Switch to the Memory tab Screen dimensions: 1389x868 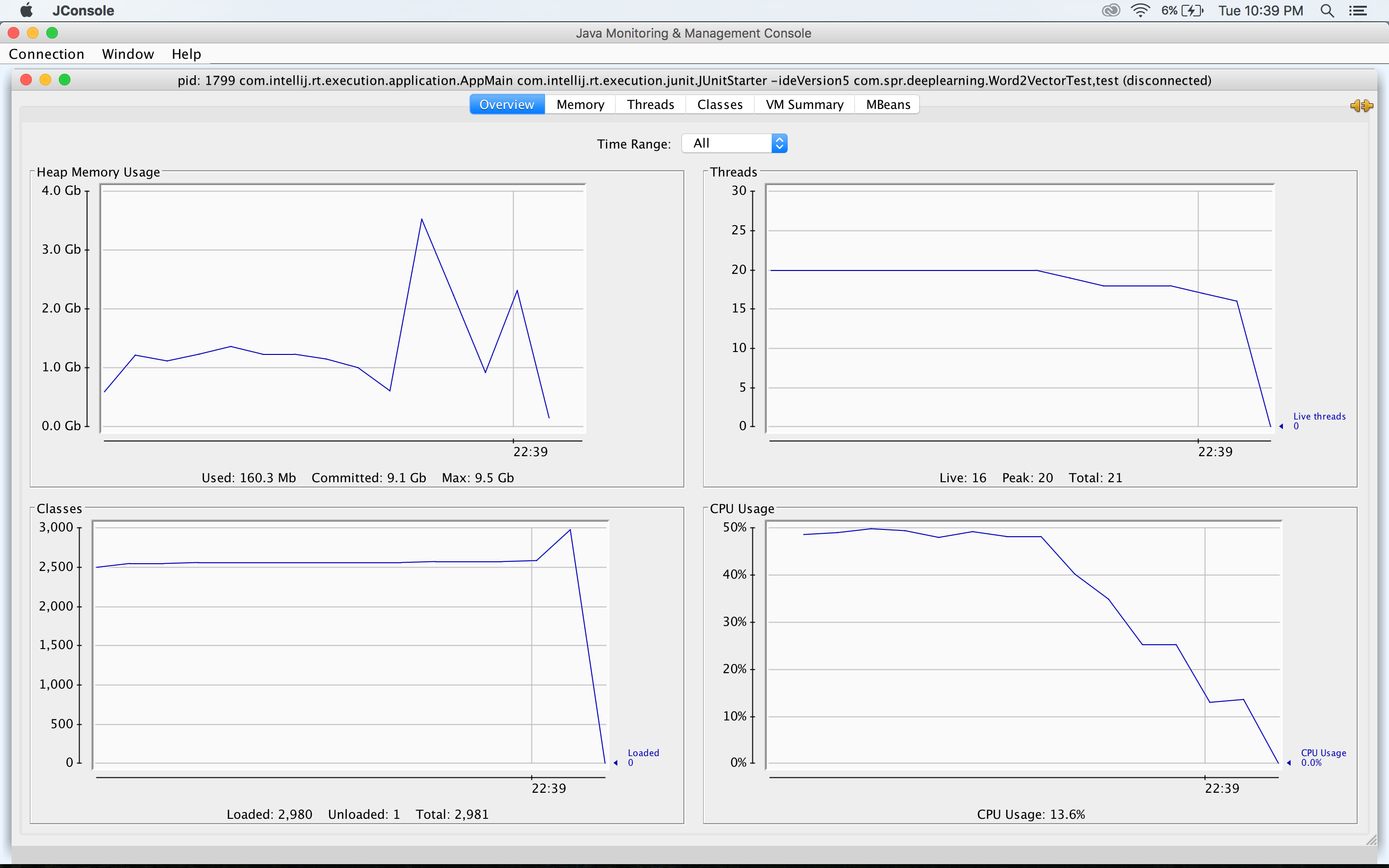(580, 105)
